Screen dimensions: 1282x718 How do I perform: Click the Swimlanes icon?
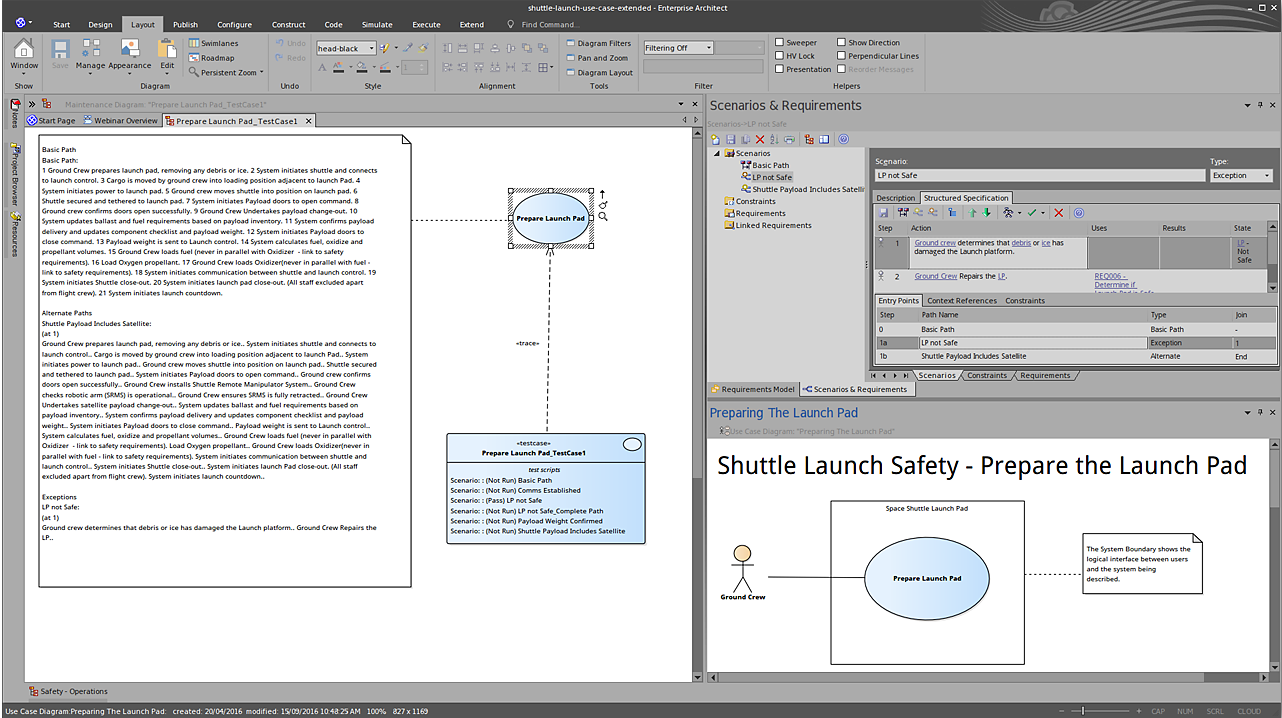pyautogui.click(x=194, y=44)
